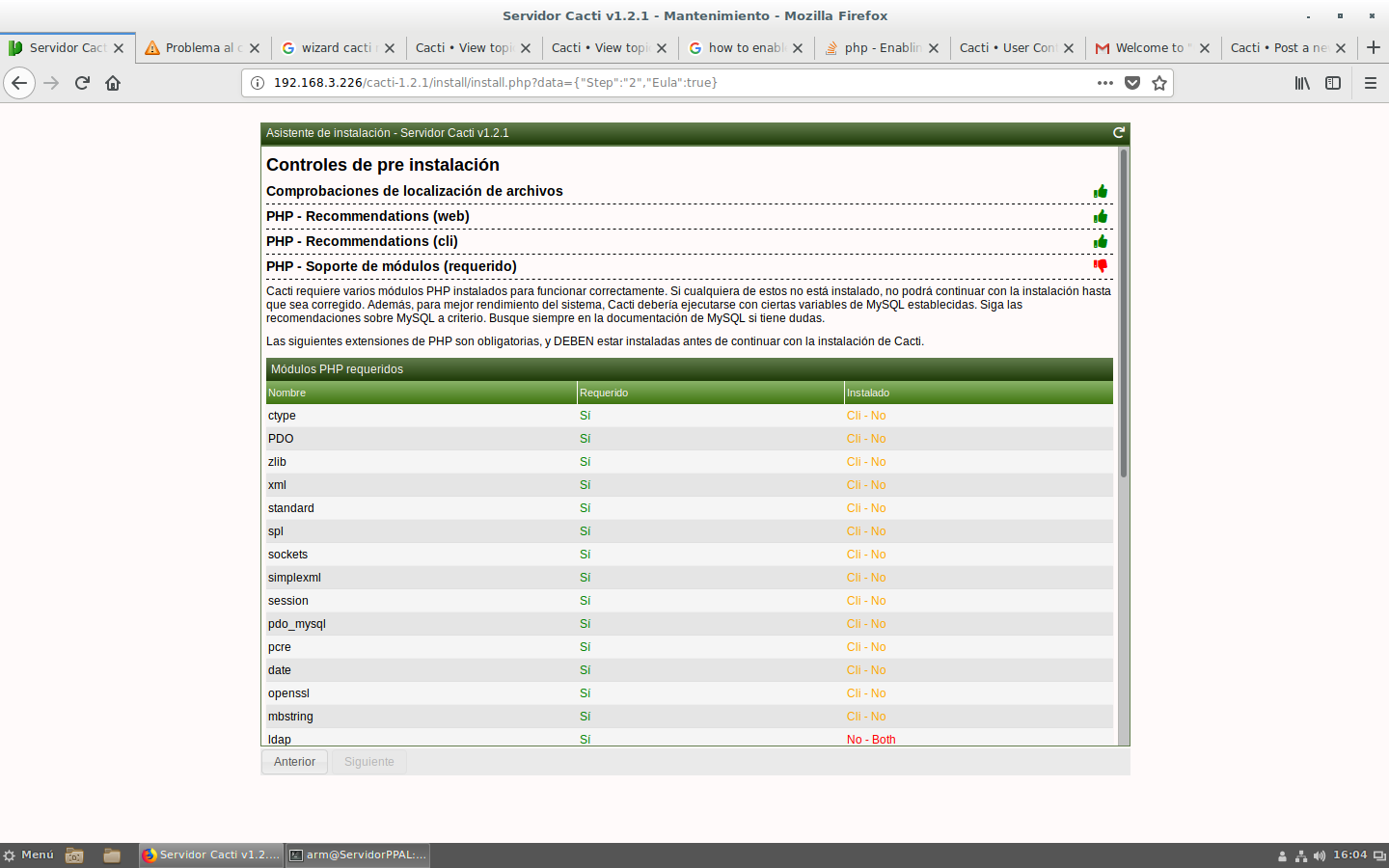
Task: Open a new browser tab
Action: (1374, 47)
